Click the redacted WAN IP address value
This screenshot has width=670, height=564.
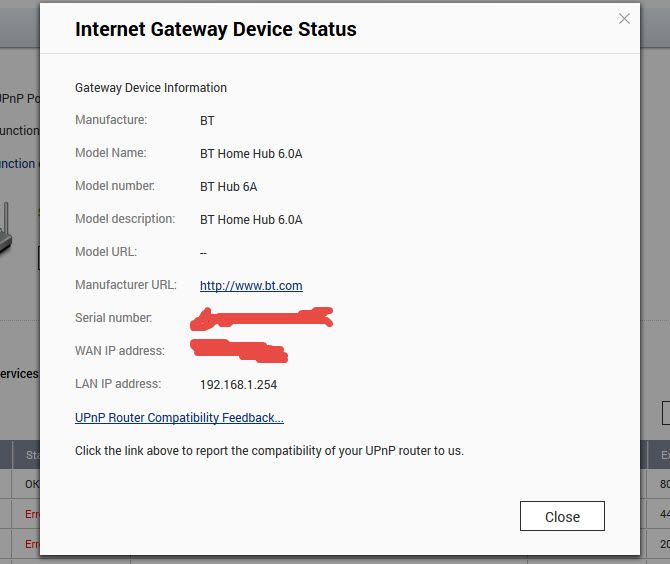click(239, 351)
